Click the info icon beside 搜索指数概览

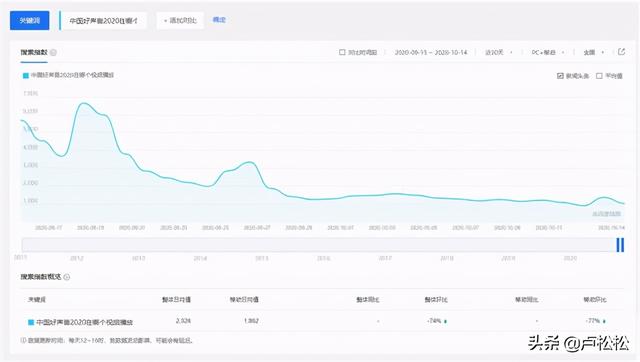(67, 277)
